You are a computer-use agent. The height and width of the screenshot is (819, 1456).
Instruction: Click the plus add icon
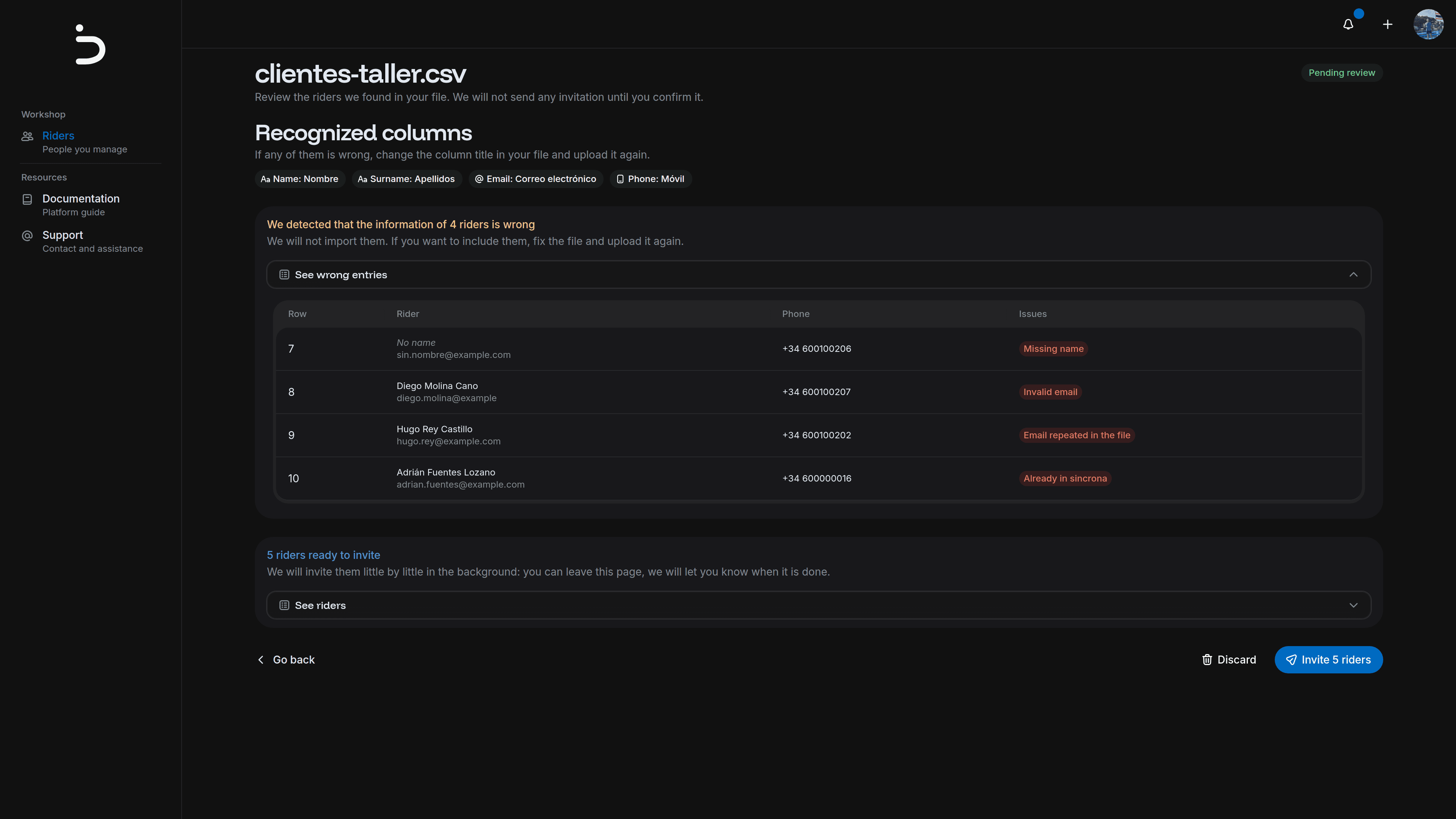1388,24
